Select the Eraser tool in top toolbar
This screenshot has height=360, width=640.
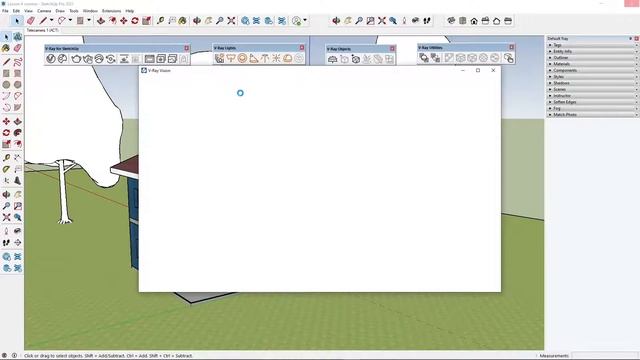(31, 20)
